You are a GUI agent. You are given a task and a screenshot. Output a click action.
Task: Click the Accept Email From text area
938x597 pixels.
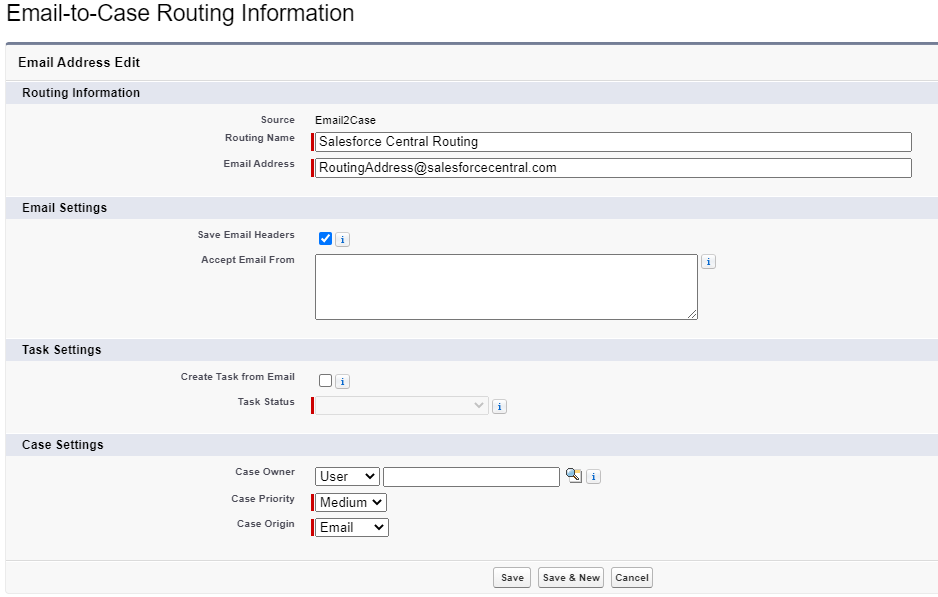click(x=505, y=287)
